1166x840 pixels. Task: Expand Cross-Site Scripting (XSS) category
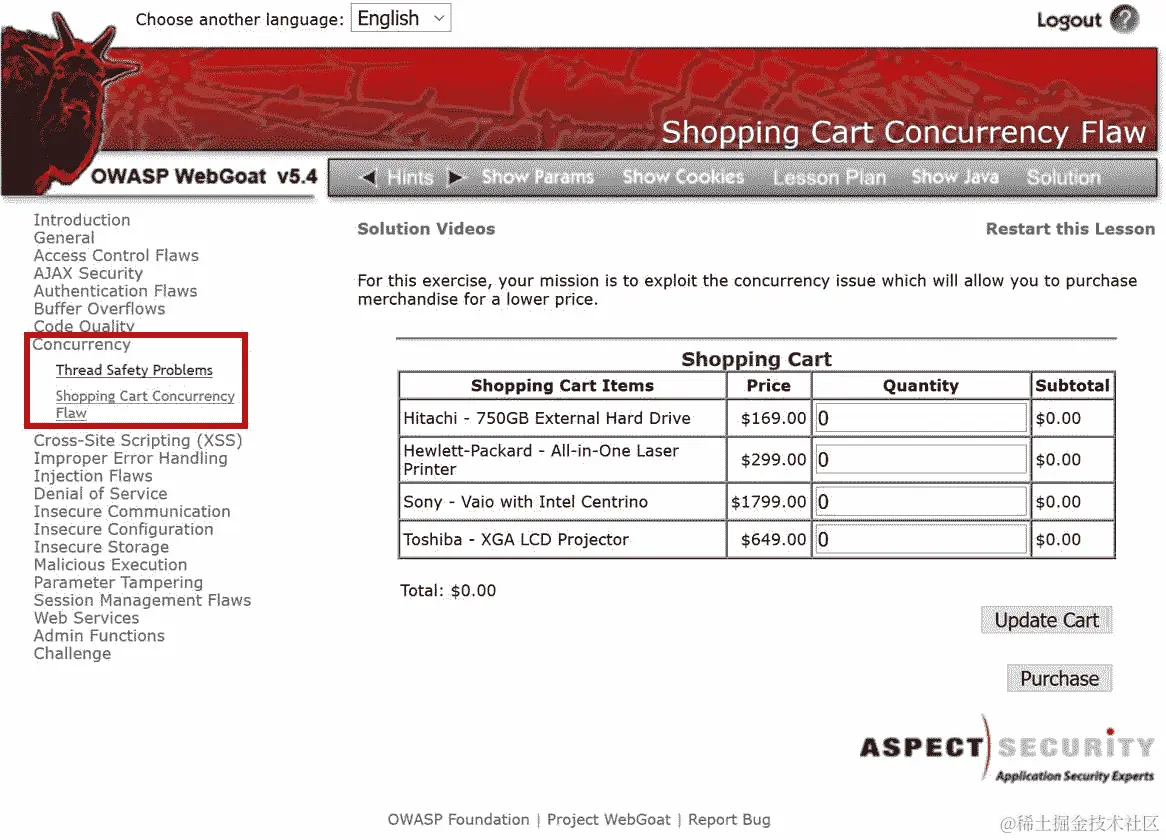point(138,441)
